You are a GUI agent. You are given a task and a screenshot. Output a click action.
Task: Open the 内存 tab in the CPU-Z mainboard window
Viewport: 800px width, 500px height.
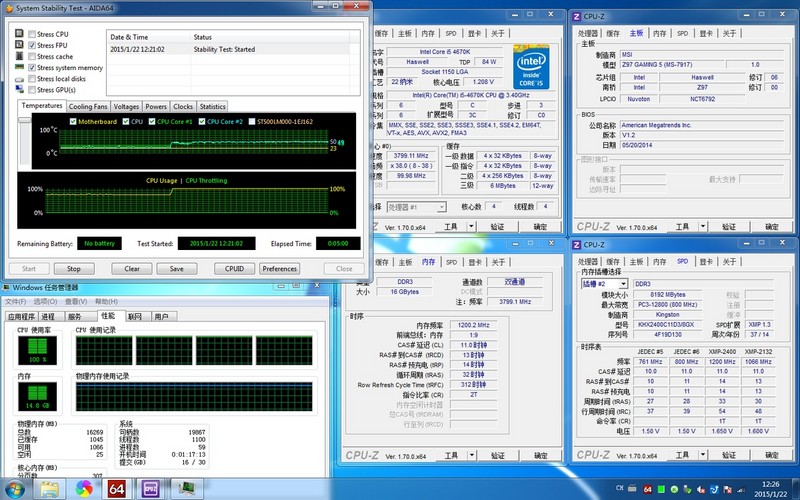[x=660, y=33]
